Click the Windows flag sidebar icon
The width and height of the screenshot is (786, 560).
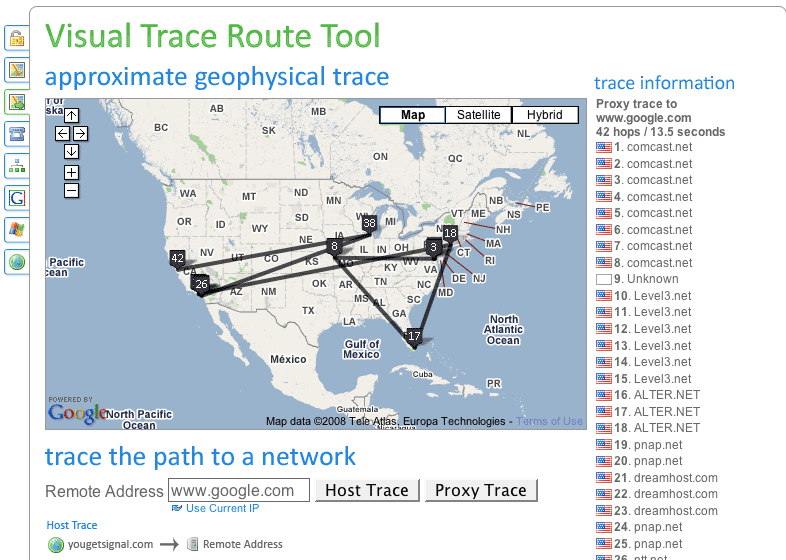point(17,229)
